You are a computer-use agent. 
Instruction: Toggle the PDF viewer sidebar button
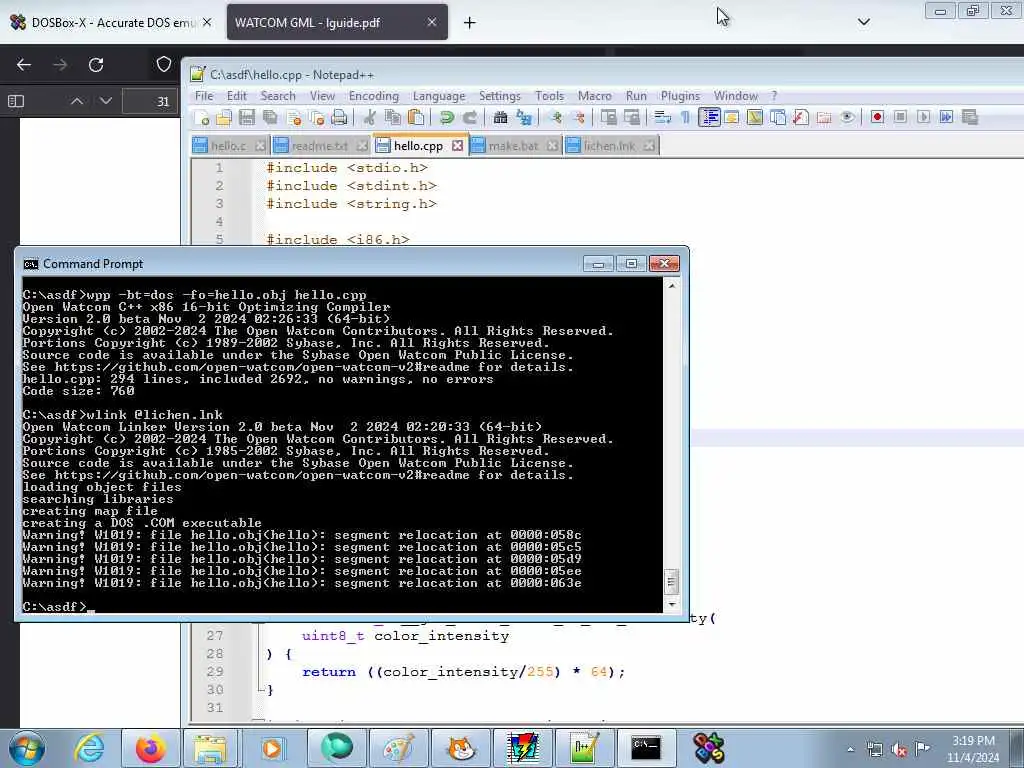[x=16, y=101]
